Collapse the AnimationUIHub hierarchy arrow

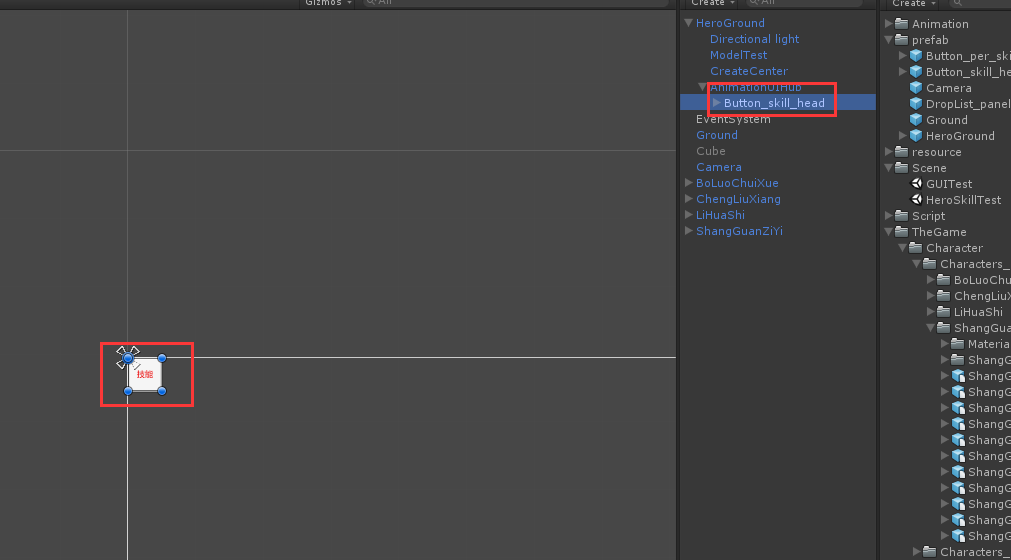(702, 87)
